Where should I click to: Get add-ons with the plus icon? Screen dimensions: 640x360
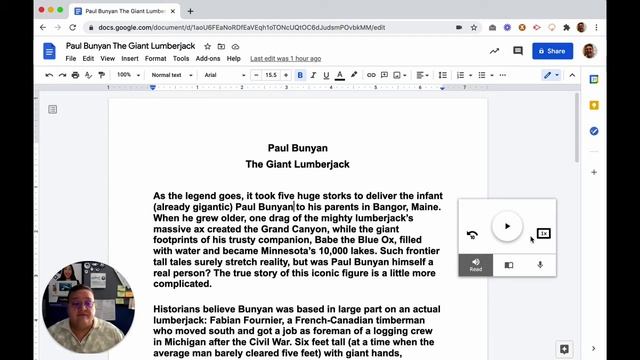[594, 172]
